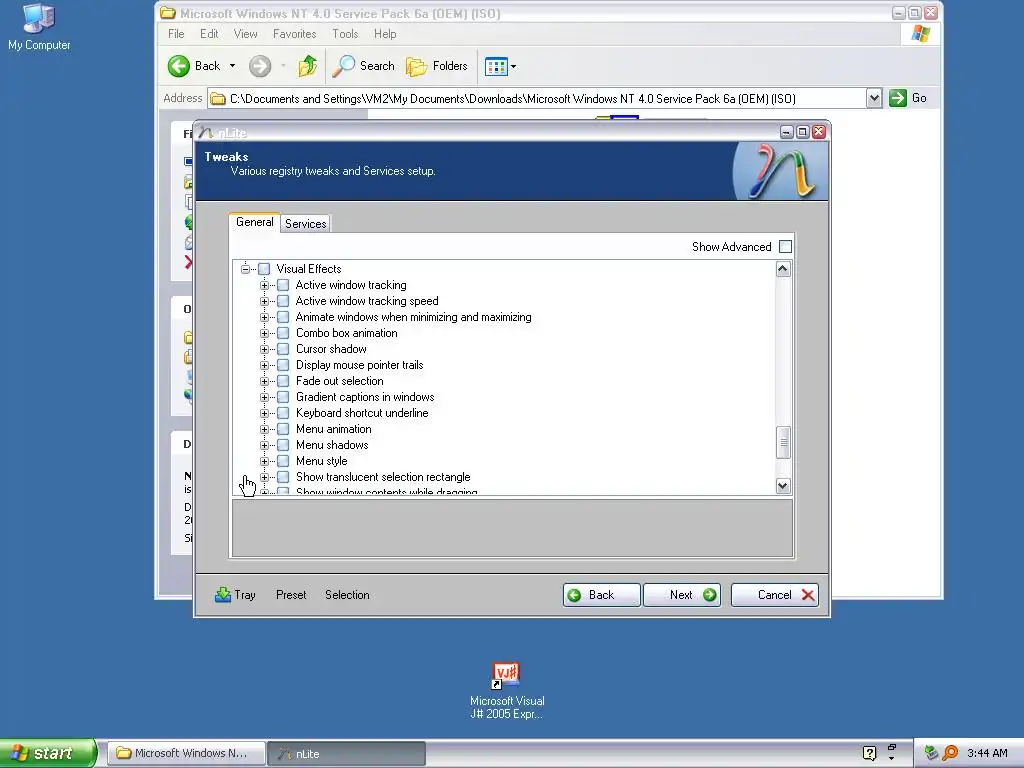Image resolution: width=1024 pixels, height=768 pixels.
Task: Check Combo box animation checkbox
Action: coord(283,333)
